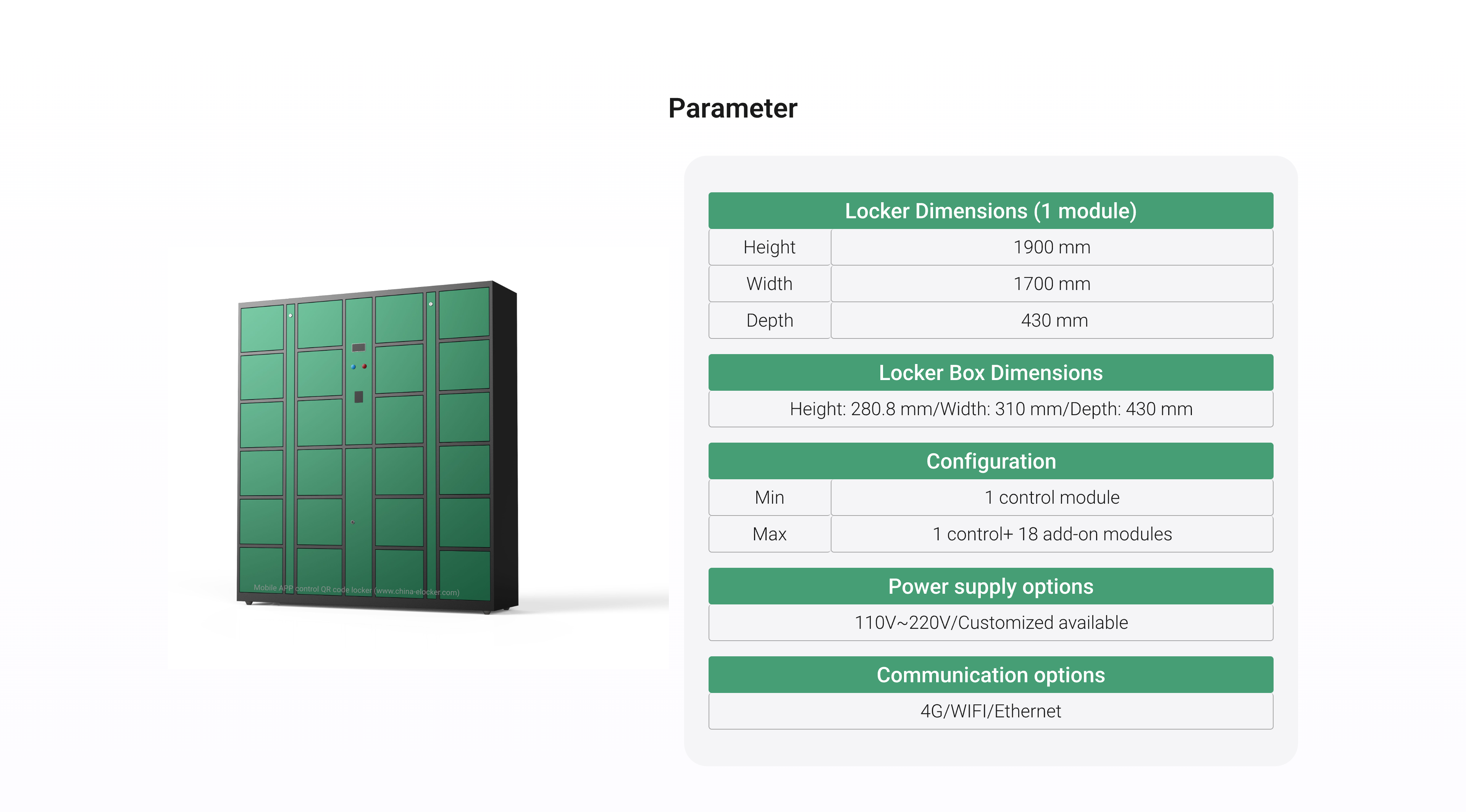Click the Power supply options header
1466x812 pixels.
(990, 586)
